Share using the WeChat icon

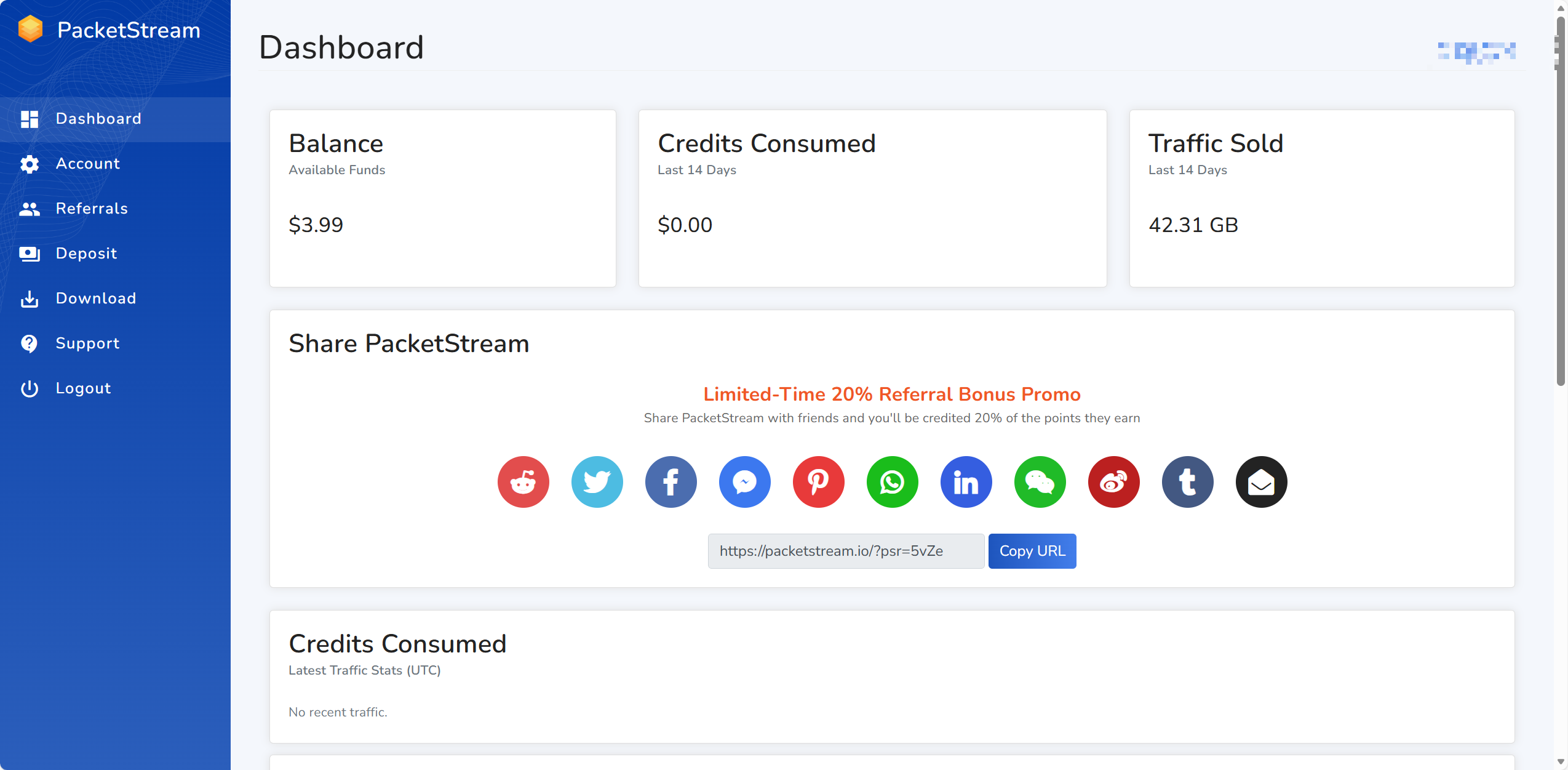pyautogui.click(x=1040, y=482)
